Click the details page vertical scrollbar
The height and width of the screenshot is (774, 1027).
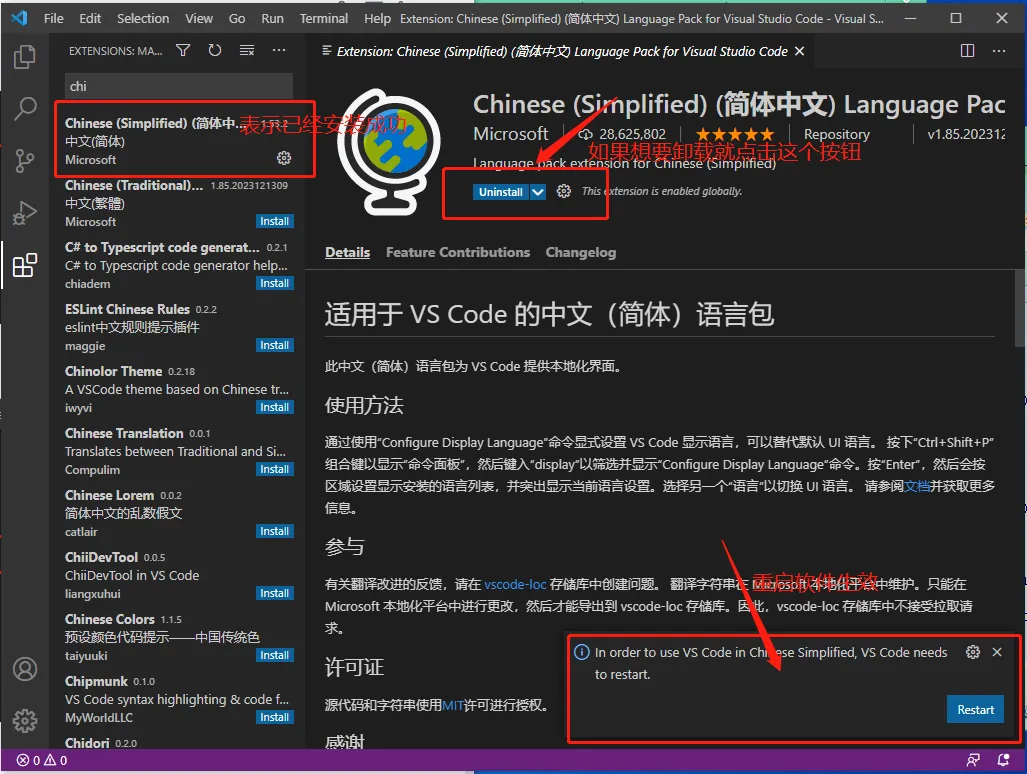pyautogui.click(x=1020, y=308)
